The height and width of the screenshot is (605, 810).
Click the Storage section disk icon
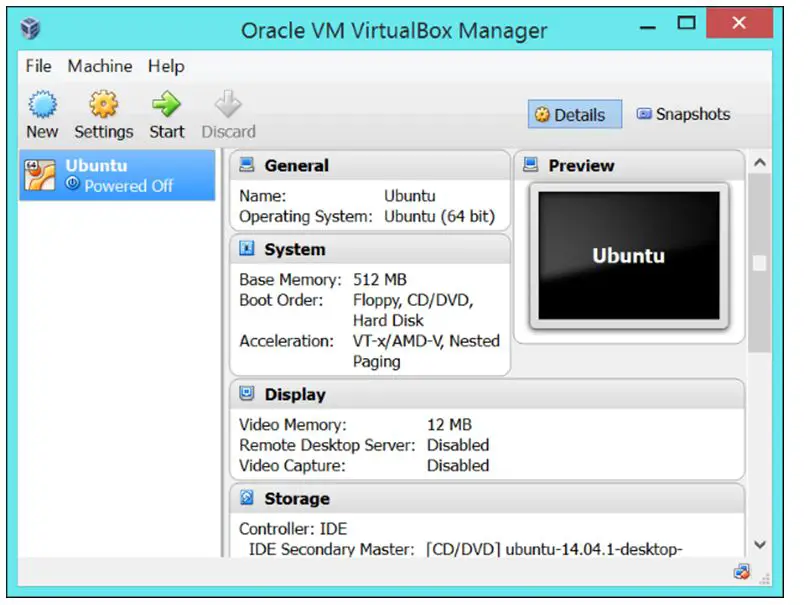coord(247,498)
